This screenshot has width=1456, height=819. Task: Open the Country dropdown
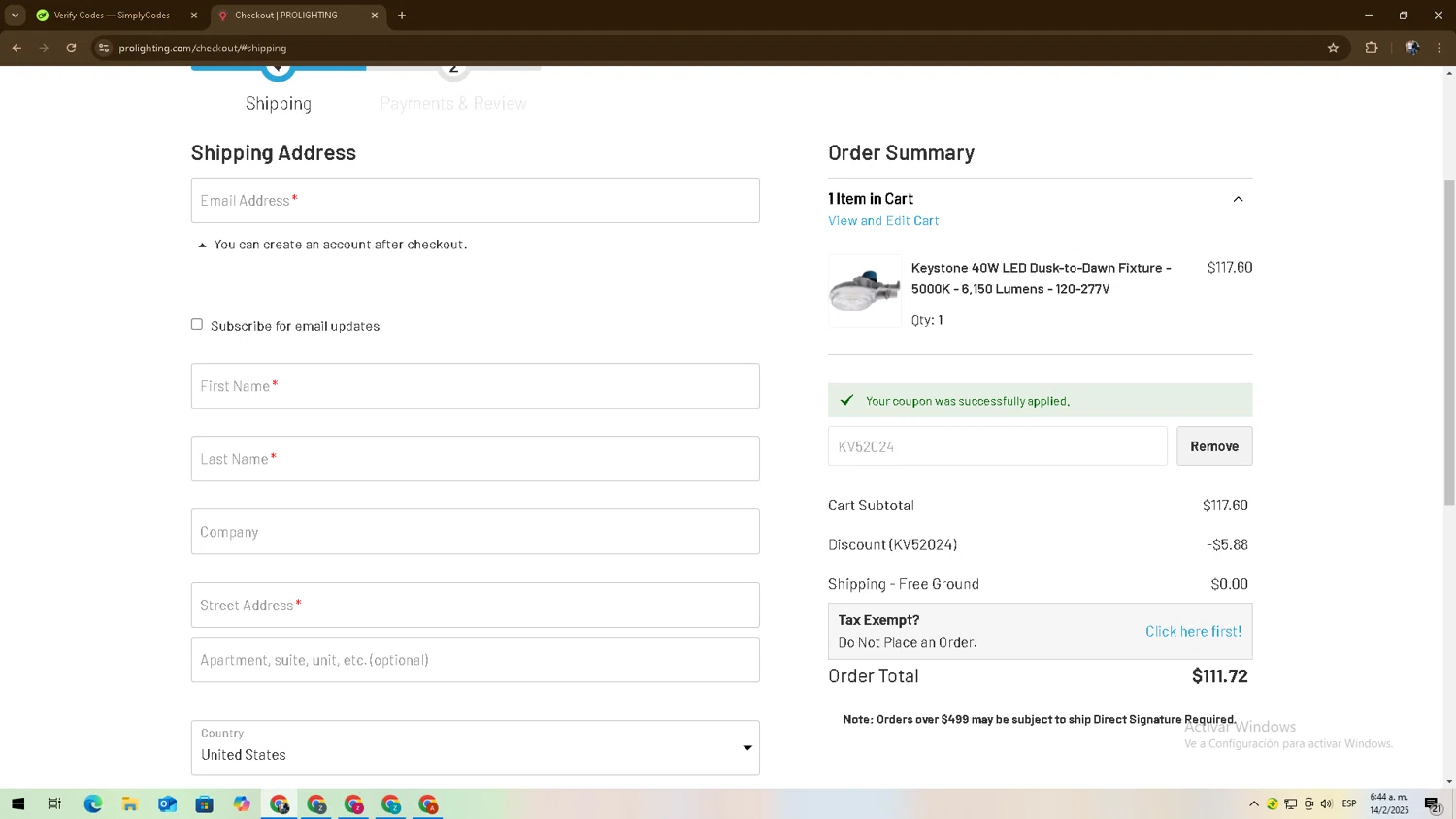(476, 748)
